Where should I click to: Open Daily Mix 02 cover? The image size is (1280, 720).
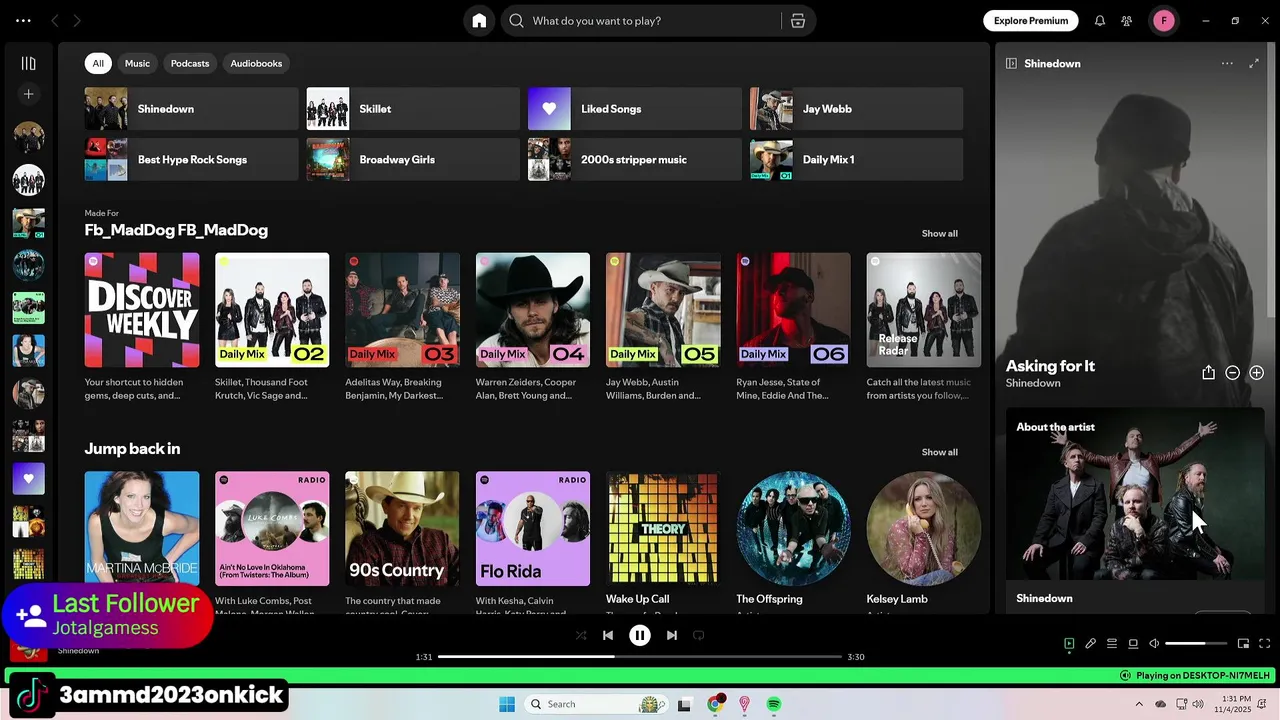[272, 310]
